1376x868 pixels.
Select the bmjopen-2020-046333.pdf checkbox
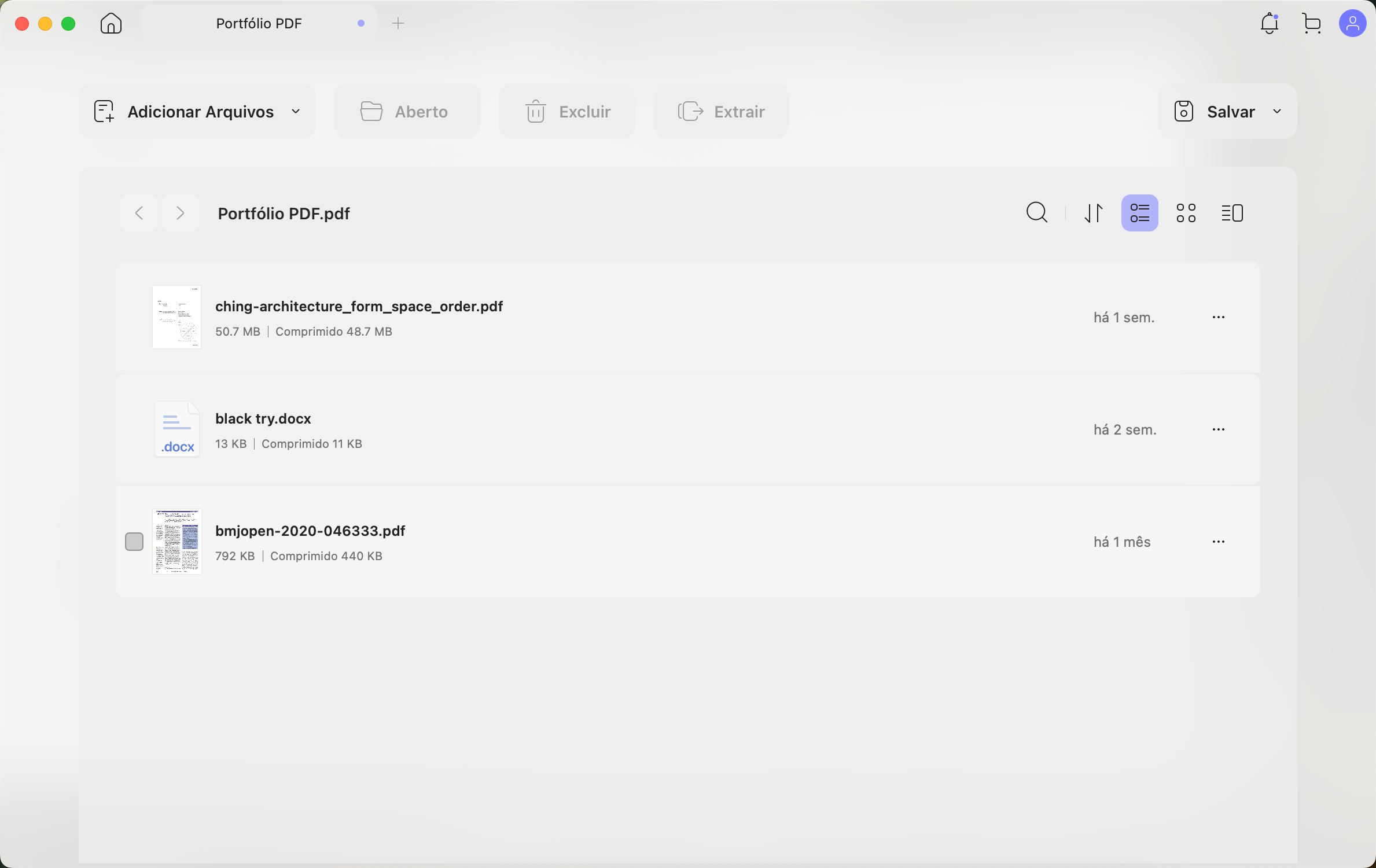134,542
